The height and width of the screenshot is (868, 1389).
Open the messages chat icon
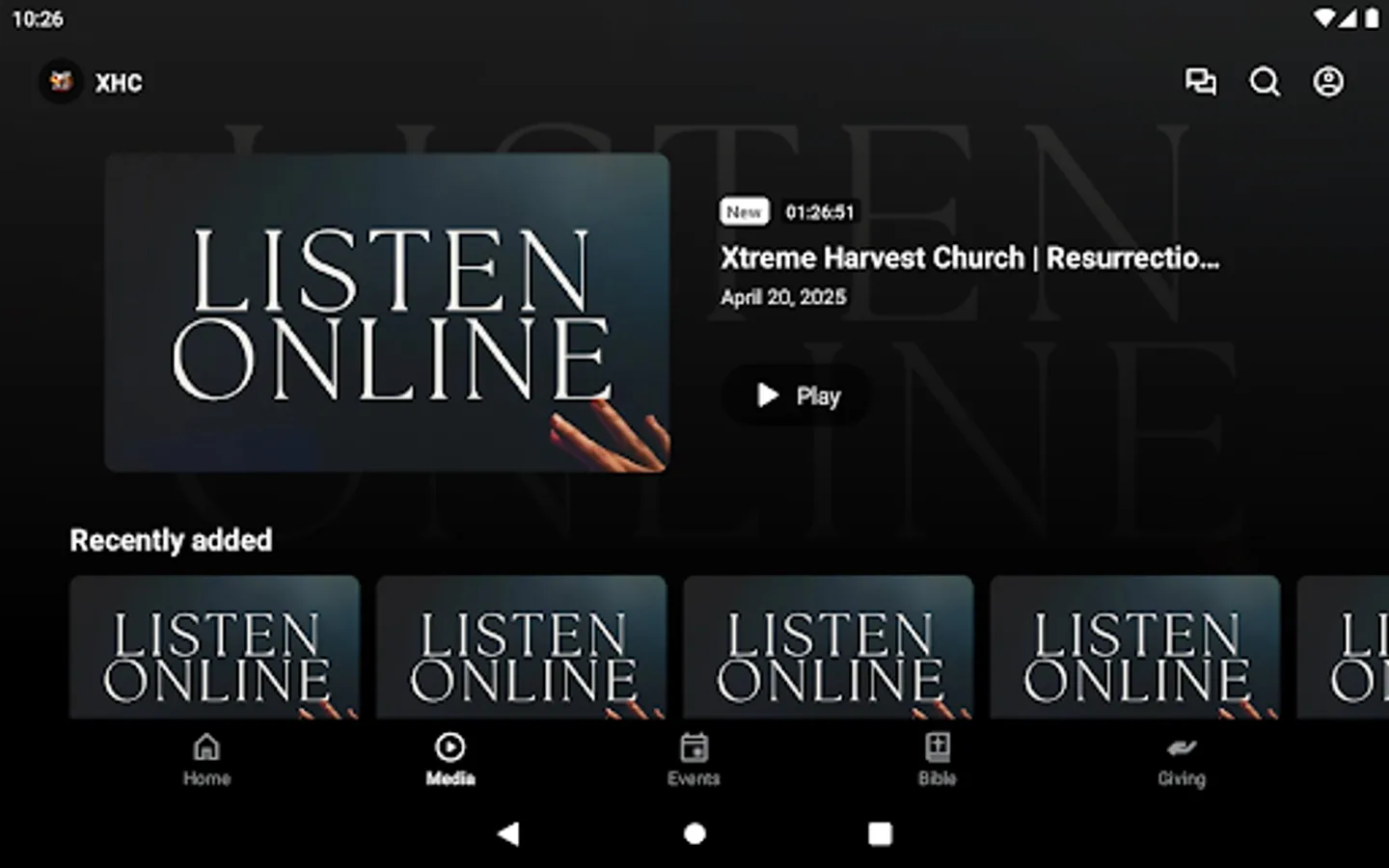(1201, 82)
